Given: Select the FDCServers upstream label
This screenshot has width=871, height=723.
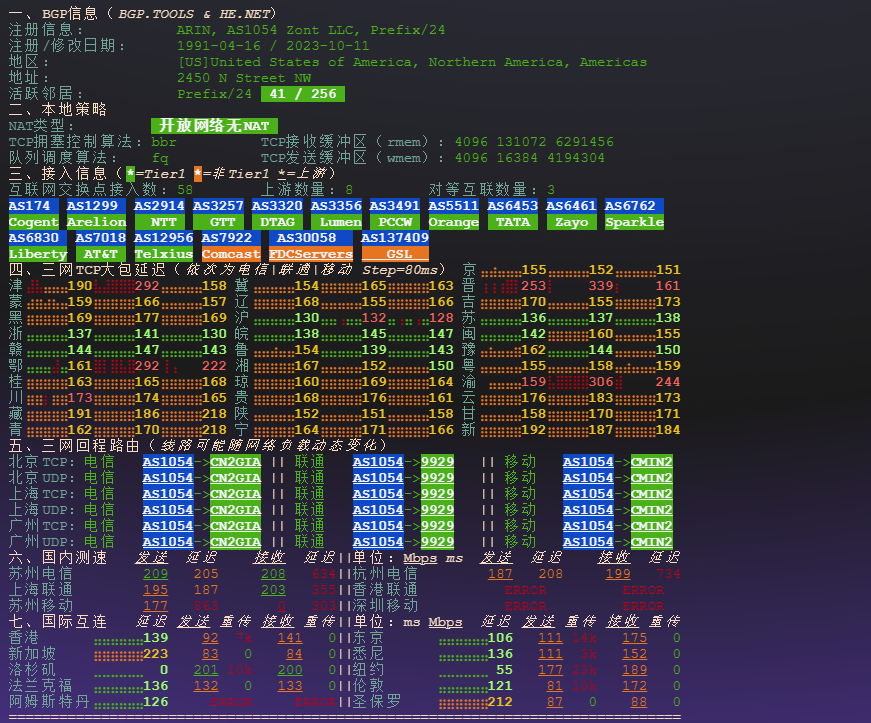Looking at the screenshot, I should tap(310, 254).
